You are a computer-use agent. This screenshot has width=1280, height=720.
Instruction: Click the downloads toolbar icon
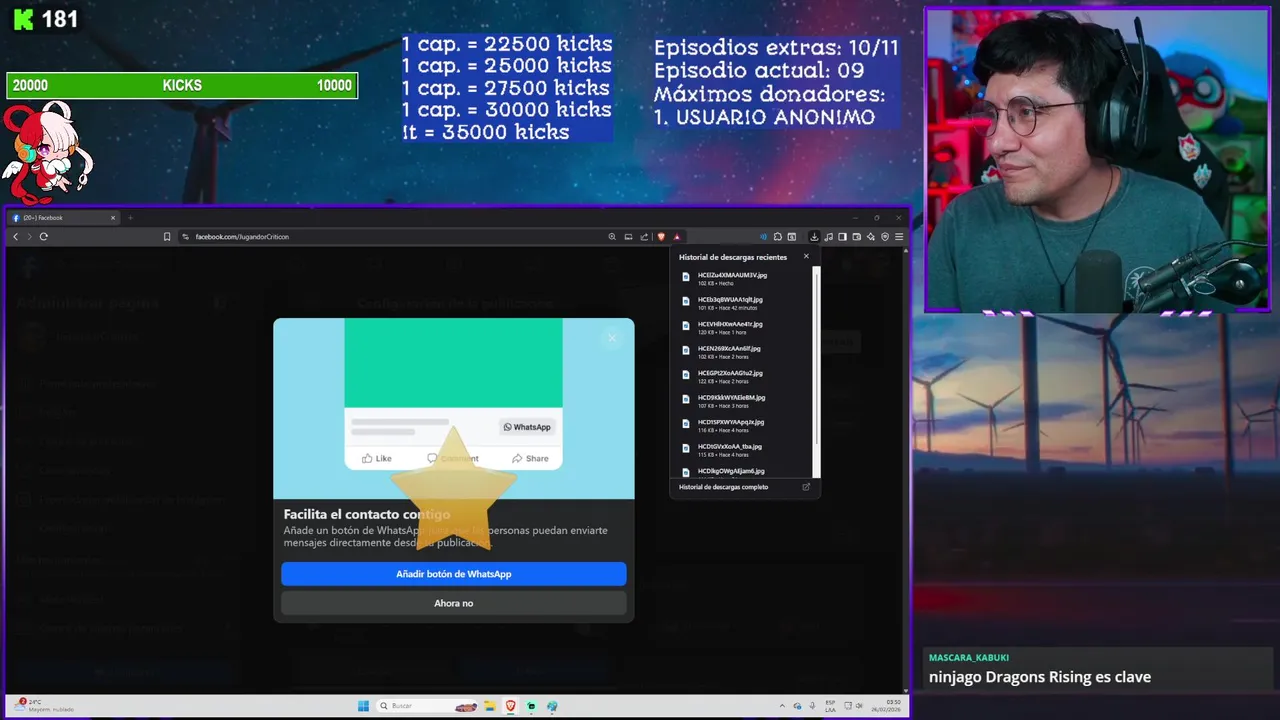pos(814,237)
